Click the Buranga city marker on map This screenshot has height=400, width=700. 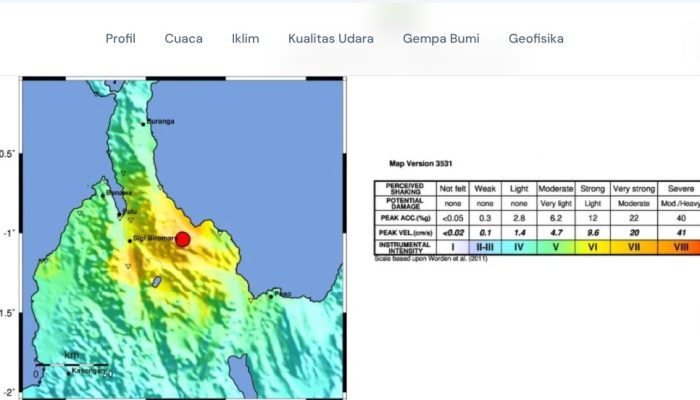(143, 124)
